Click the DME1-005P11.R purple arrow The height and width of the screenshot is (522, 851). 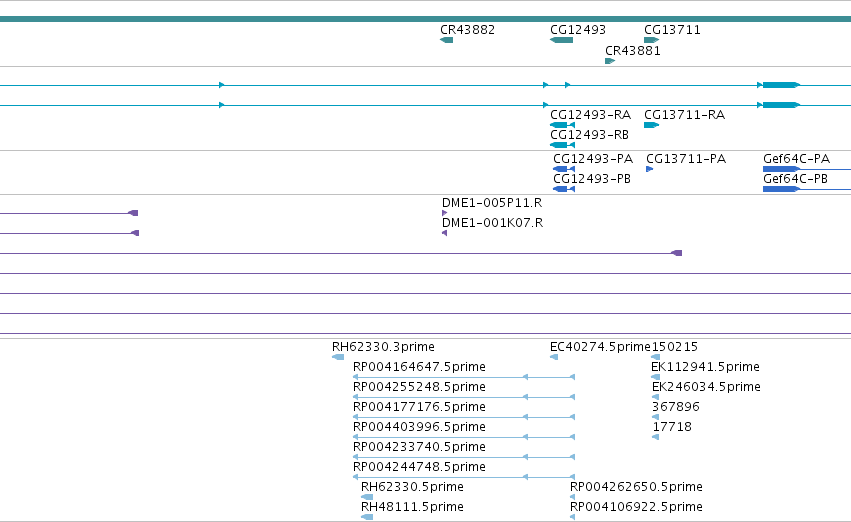444,213
